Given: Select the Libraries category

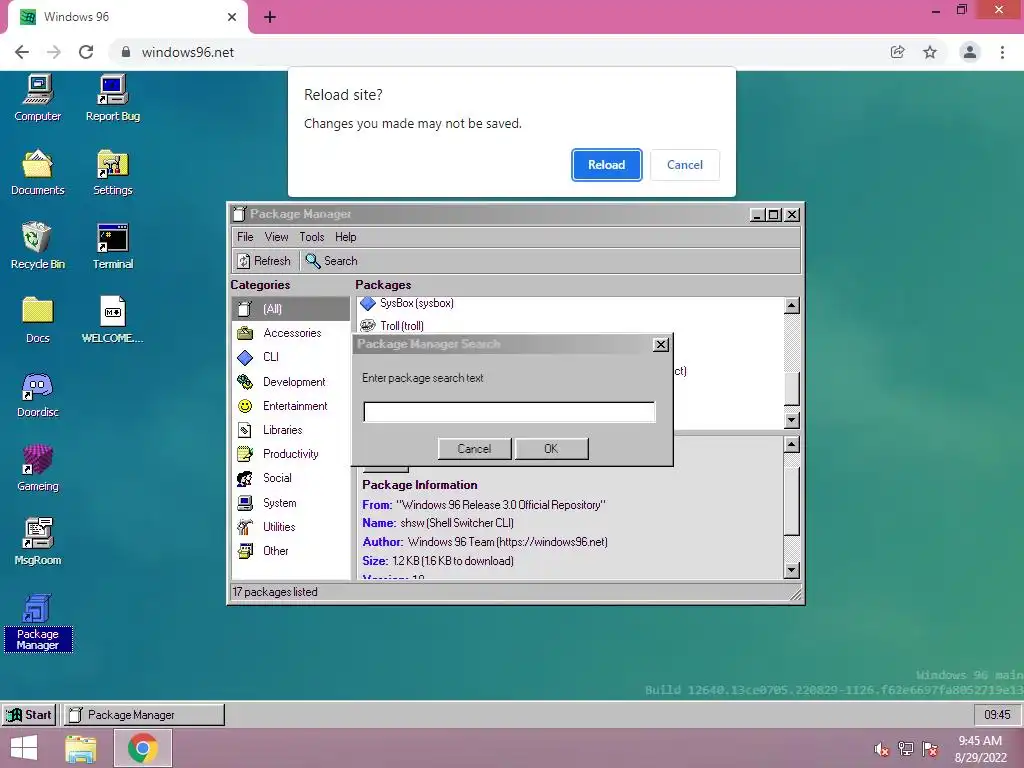Looking at the screenshot, I should pos(291,430).
